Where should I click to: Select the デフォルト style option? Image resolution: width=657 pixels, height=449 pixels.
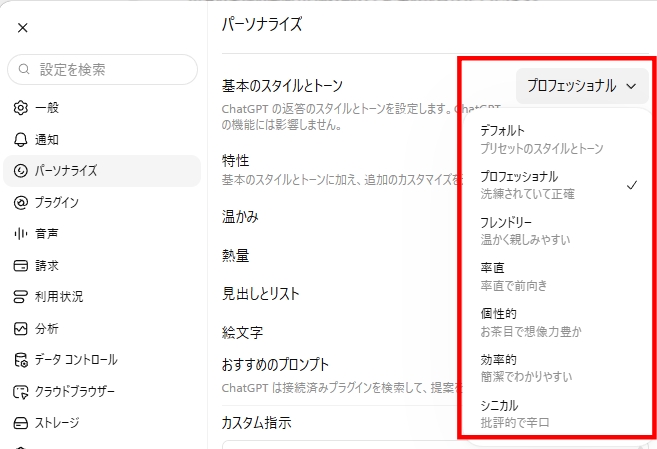point(558,139)
